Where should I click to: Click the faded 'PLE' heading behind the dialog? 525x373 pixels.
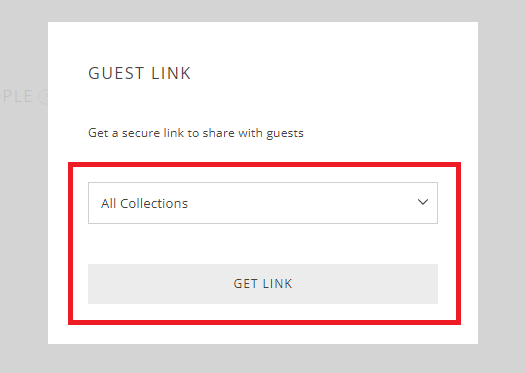(x=17, y=96)
